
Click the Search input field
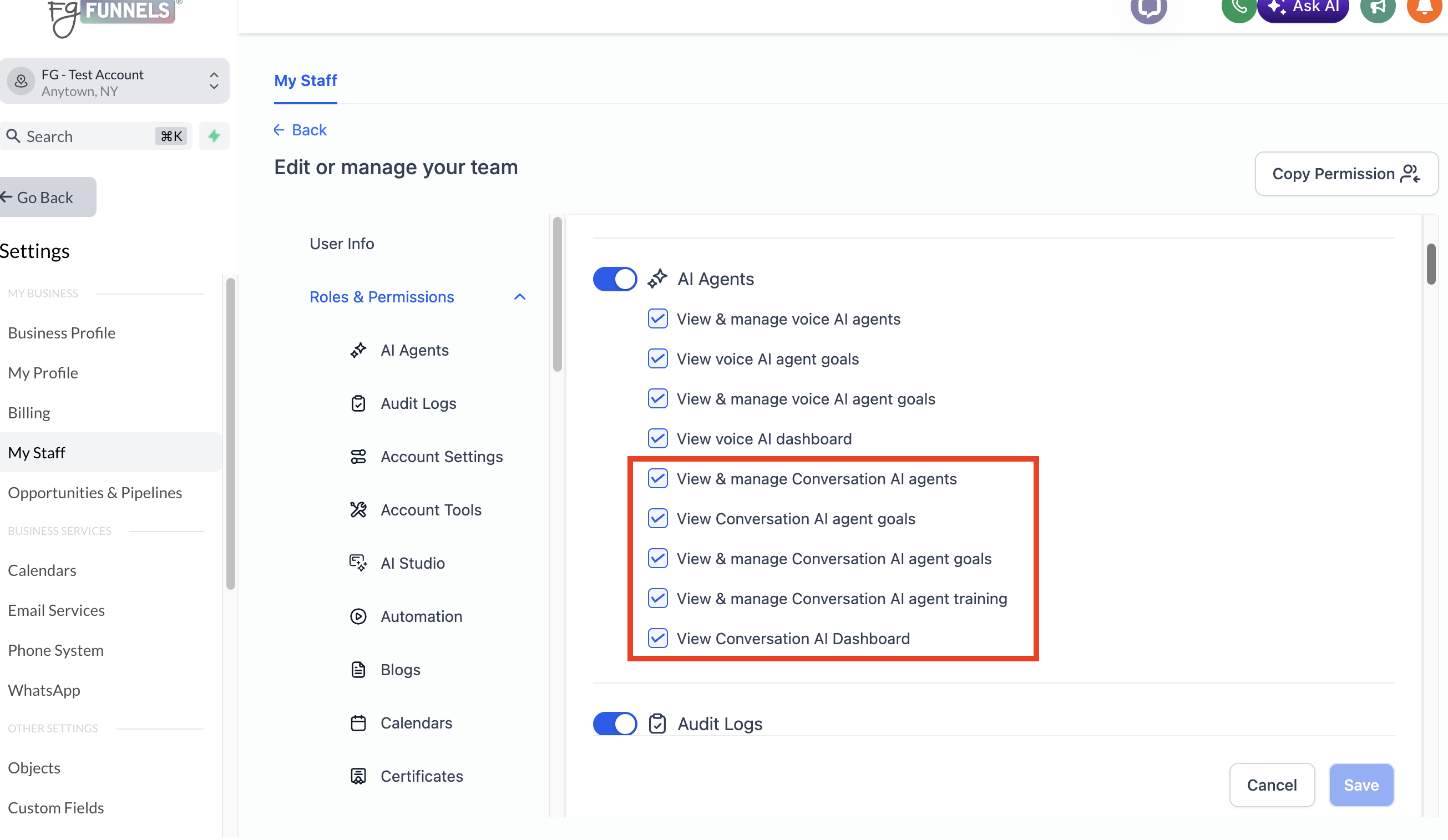(96, 136)
